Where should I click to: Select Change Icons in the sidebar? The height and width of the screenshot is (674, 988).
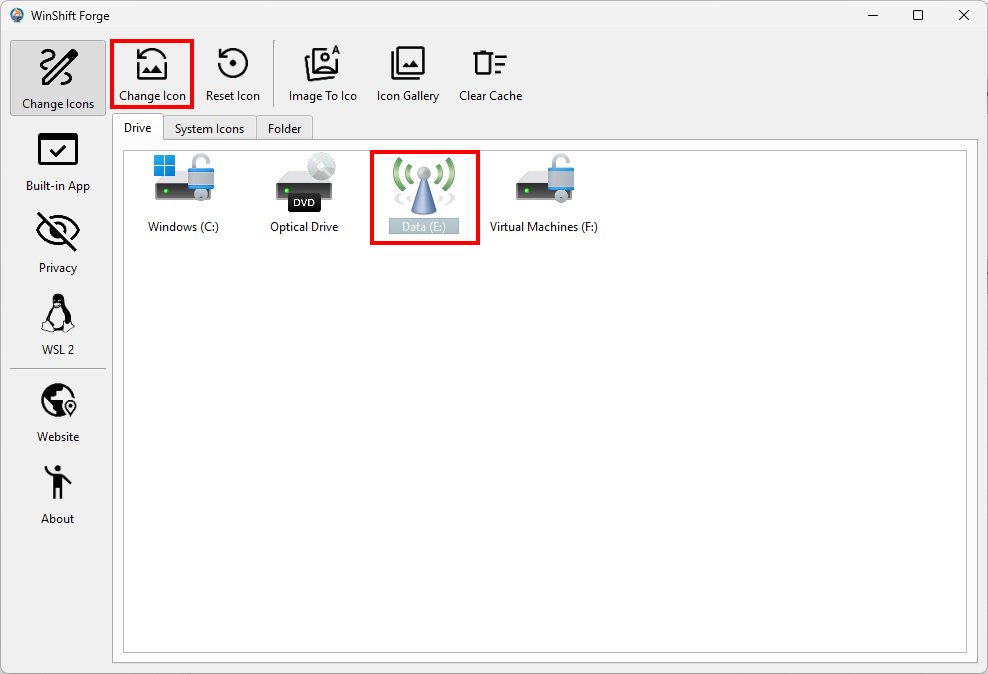point(58,78)
